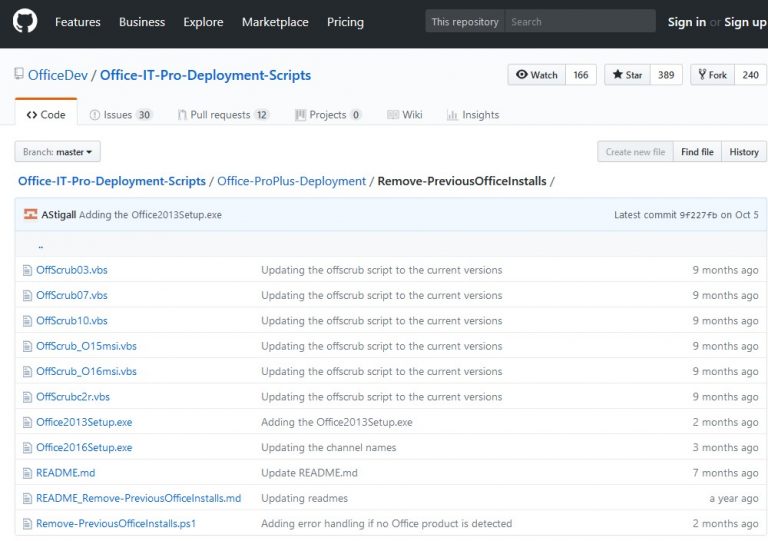768x541 pixels.
Task: Open latest commit hash 9f227fb
Action: [698, 215]
